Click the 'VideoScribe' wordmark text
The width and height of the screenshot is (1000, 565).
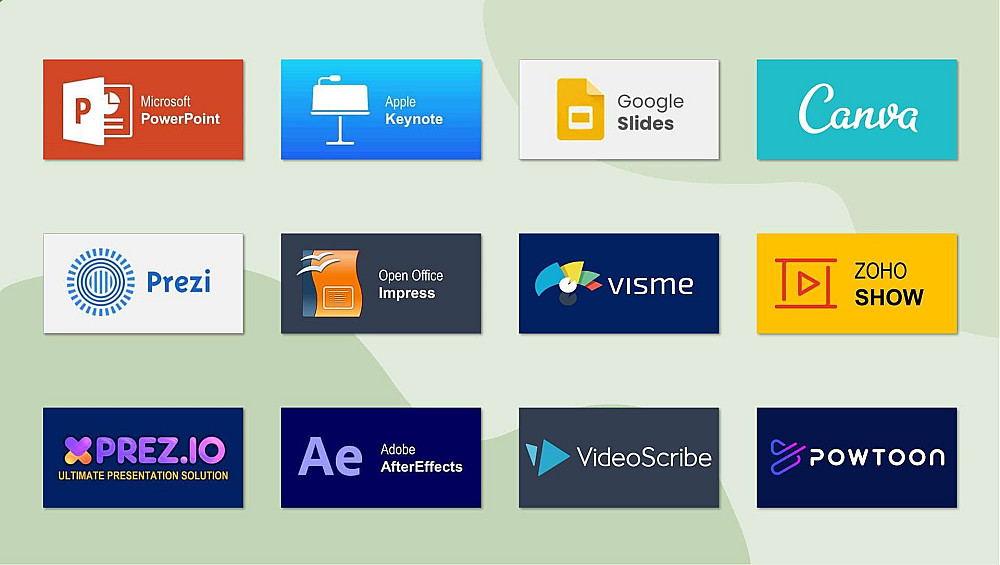point(643,457)
